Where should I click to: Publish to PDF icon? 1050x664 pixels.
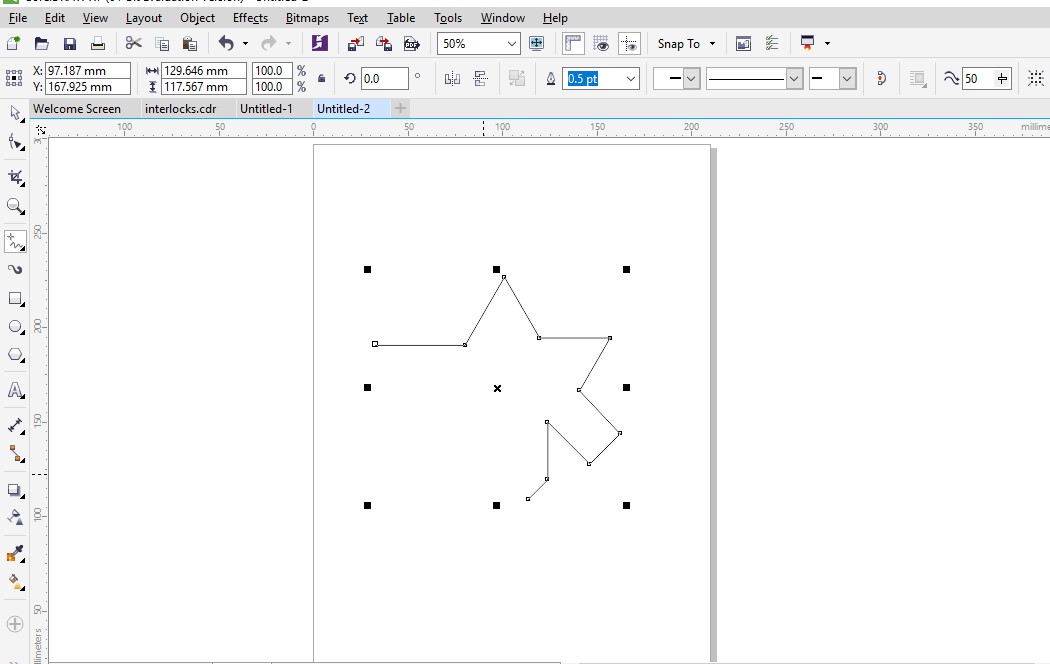pyautogui.click(x=411, y=44)
